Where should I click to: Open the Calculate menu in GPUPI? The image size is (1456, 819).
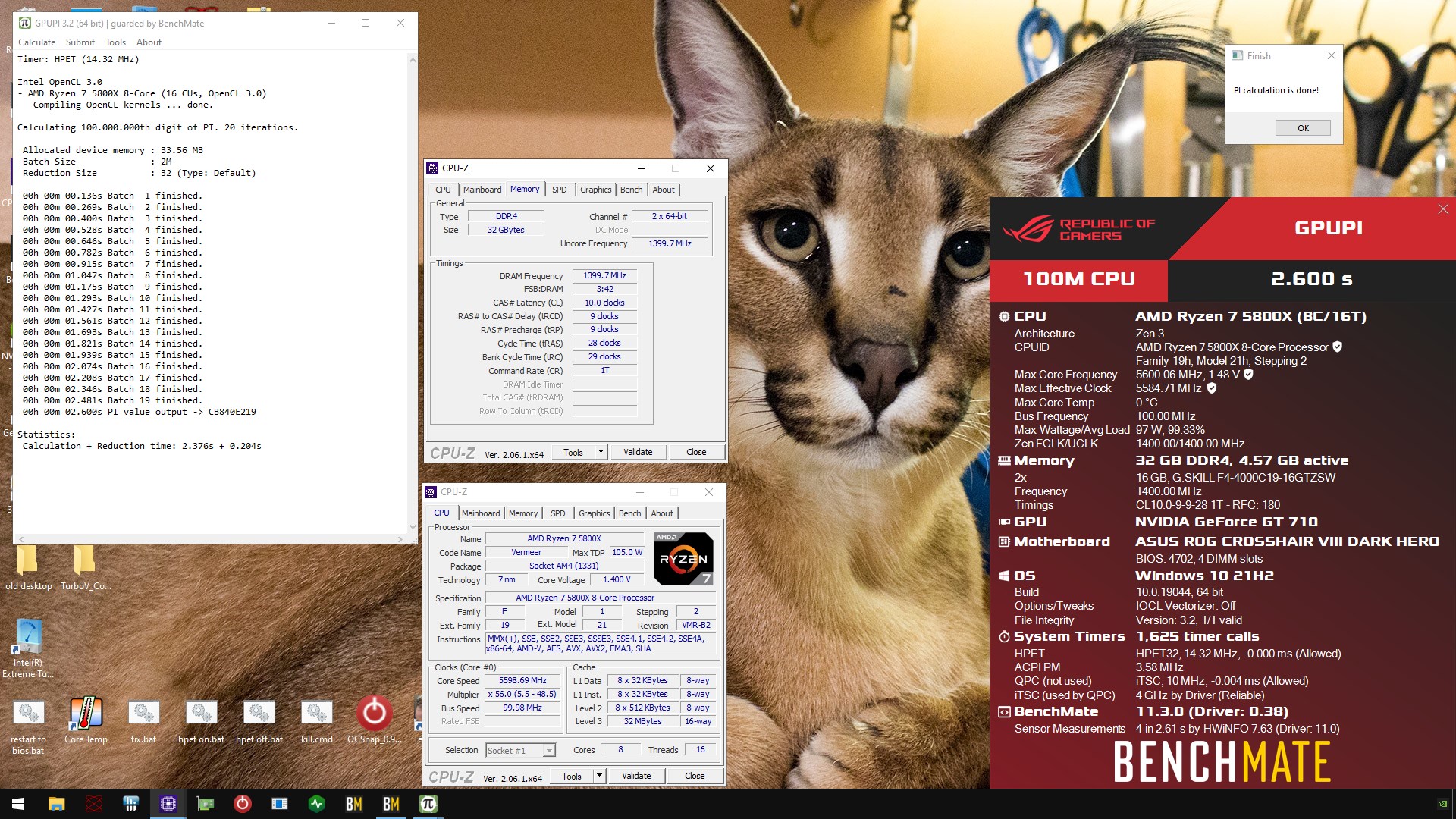click(36, 42)
